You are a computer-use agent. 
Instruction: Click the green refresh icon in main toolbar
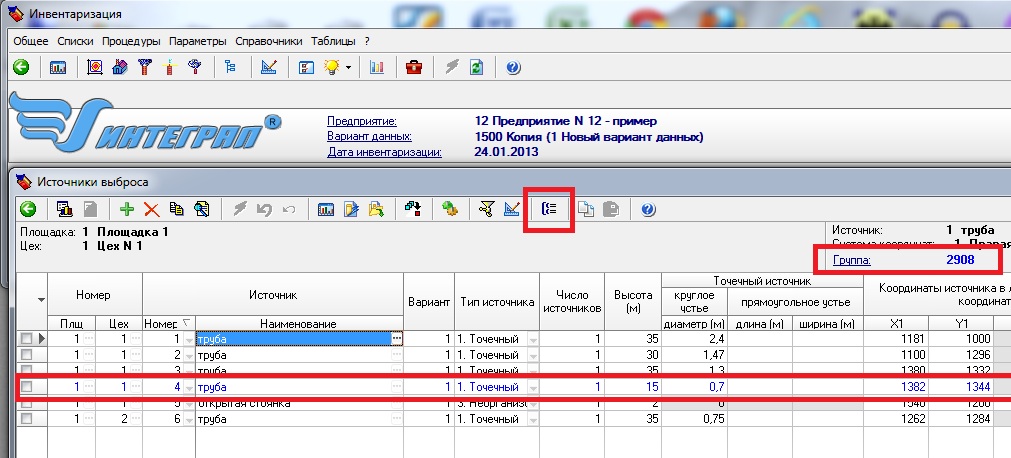pos(477,68)
